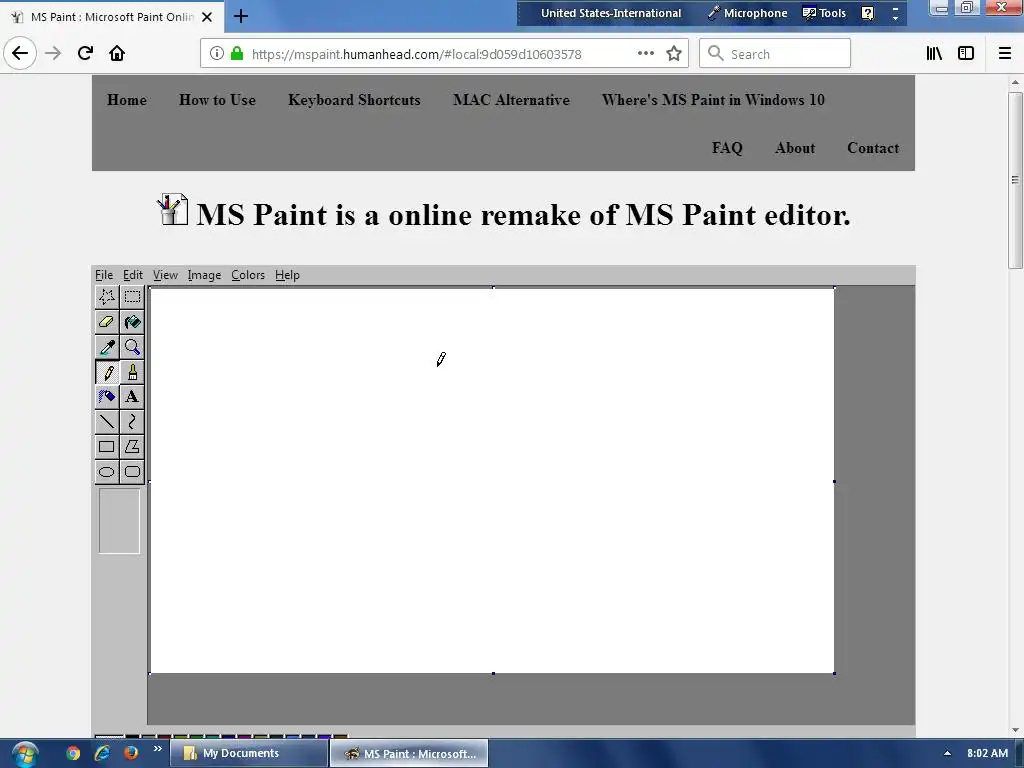Activate the Magnifier tool
1024x768 pixels.
pyautogui.click(x=132, y=347)
